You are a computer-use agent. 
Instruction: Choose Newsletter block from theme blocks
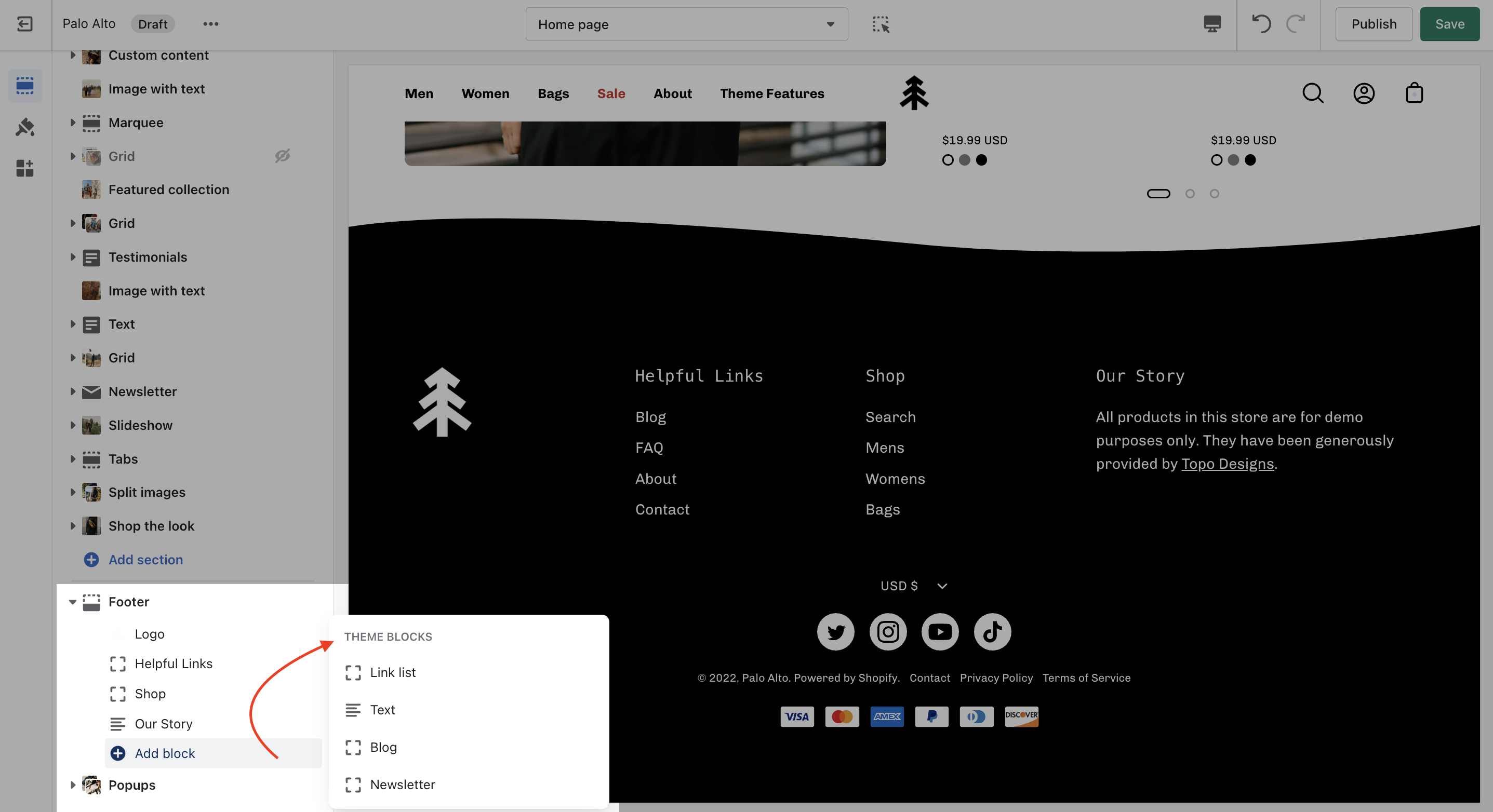(402, 785)
